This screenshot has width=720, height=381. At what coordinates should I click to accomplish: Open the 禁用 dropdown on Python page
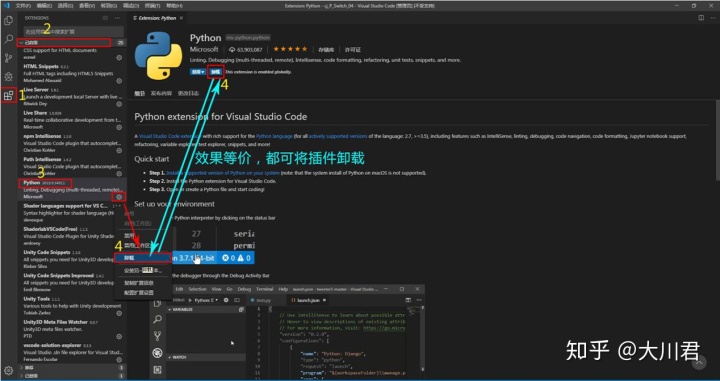(x=198, y=72)
